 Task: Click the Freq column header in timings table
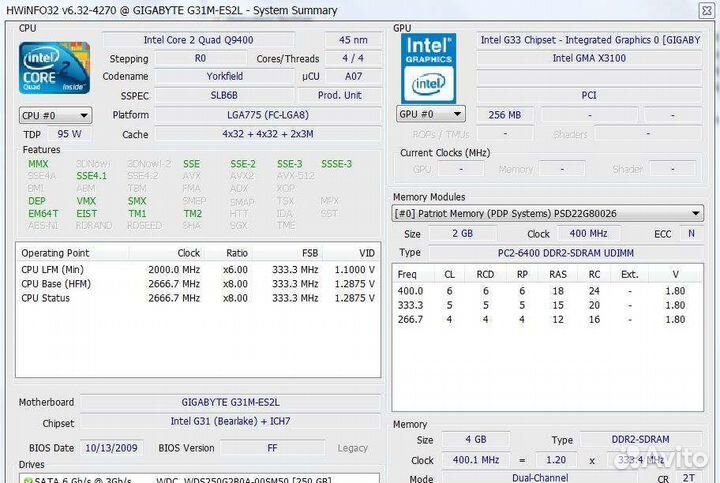(x=407, y=274)
